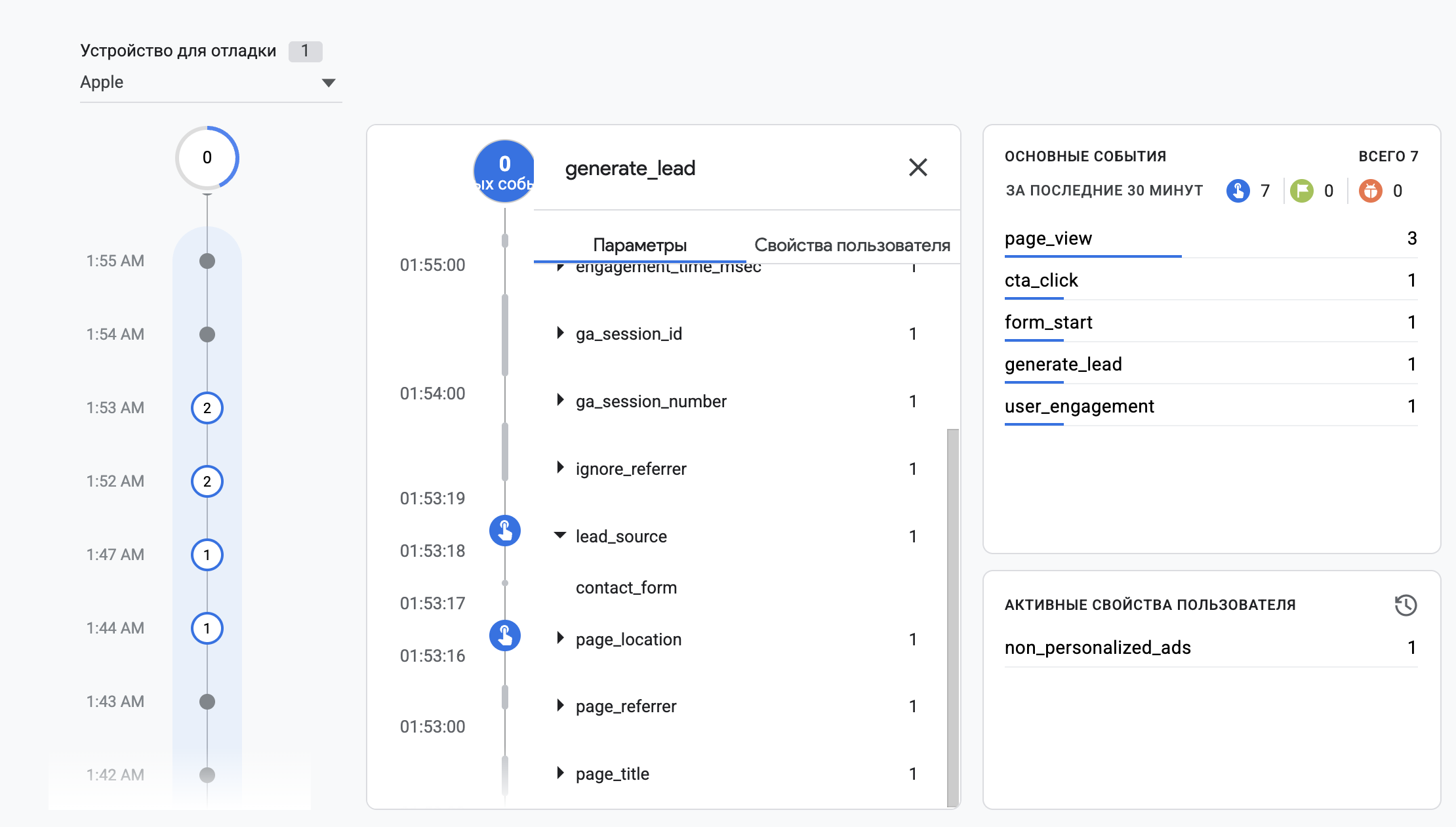The width and height of the screenshot is (1456, 827).
Task: Expand the ignore_referrer parameter
Action: pos(561,468)
